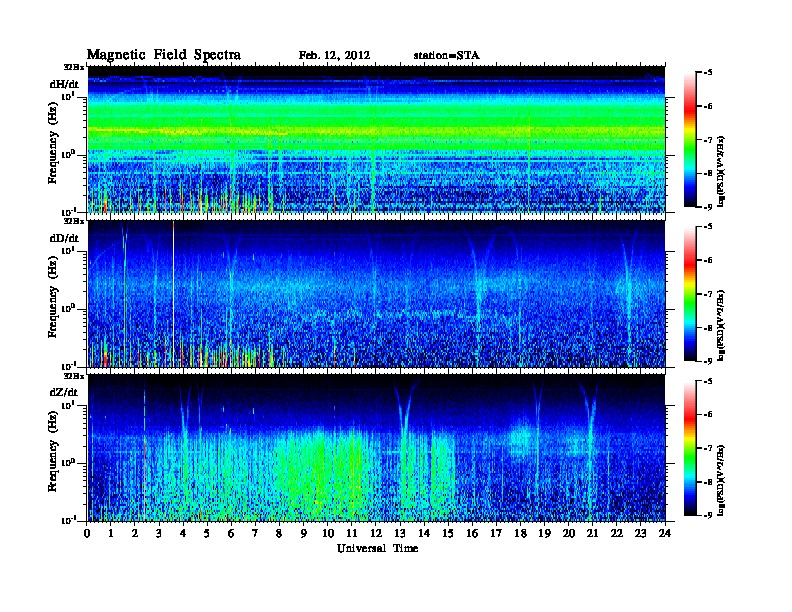Click the "12" hour tick label

376,533
